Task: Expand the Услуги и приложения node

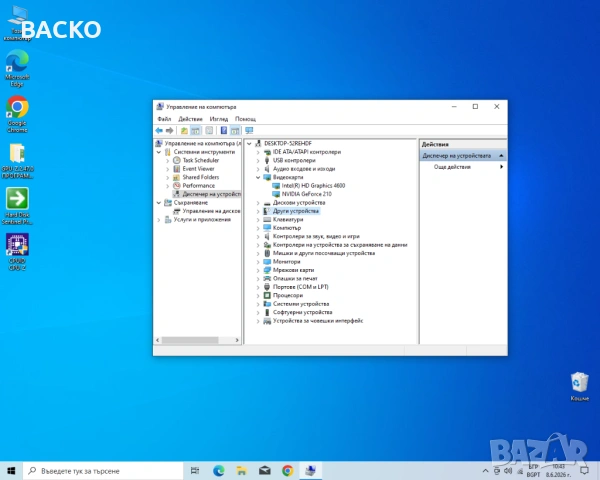Action: 159,220
